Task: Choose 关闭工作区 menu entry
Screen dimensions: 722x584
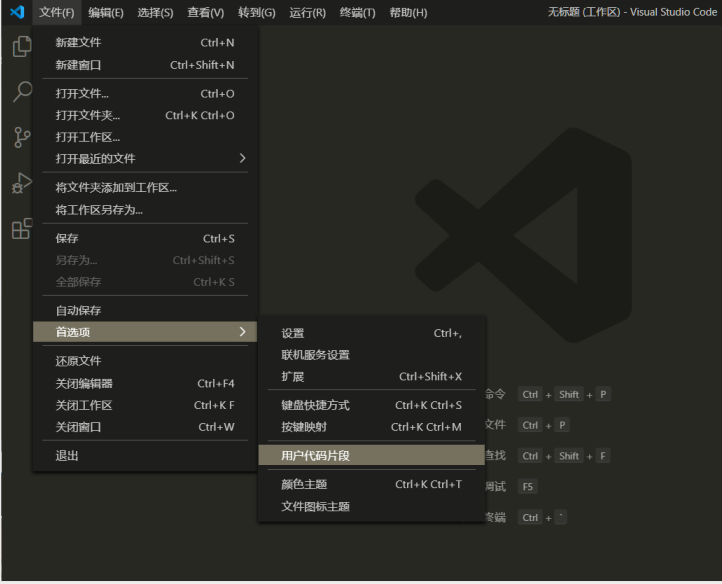Action: click(145, 405)
